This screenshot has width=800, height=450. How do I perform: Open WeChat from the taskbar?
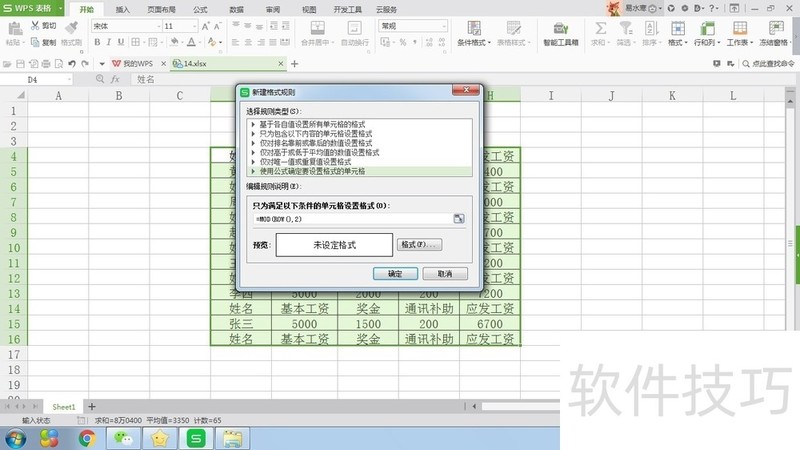pyautogui.click(x=123, y=438)
